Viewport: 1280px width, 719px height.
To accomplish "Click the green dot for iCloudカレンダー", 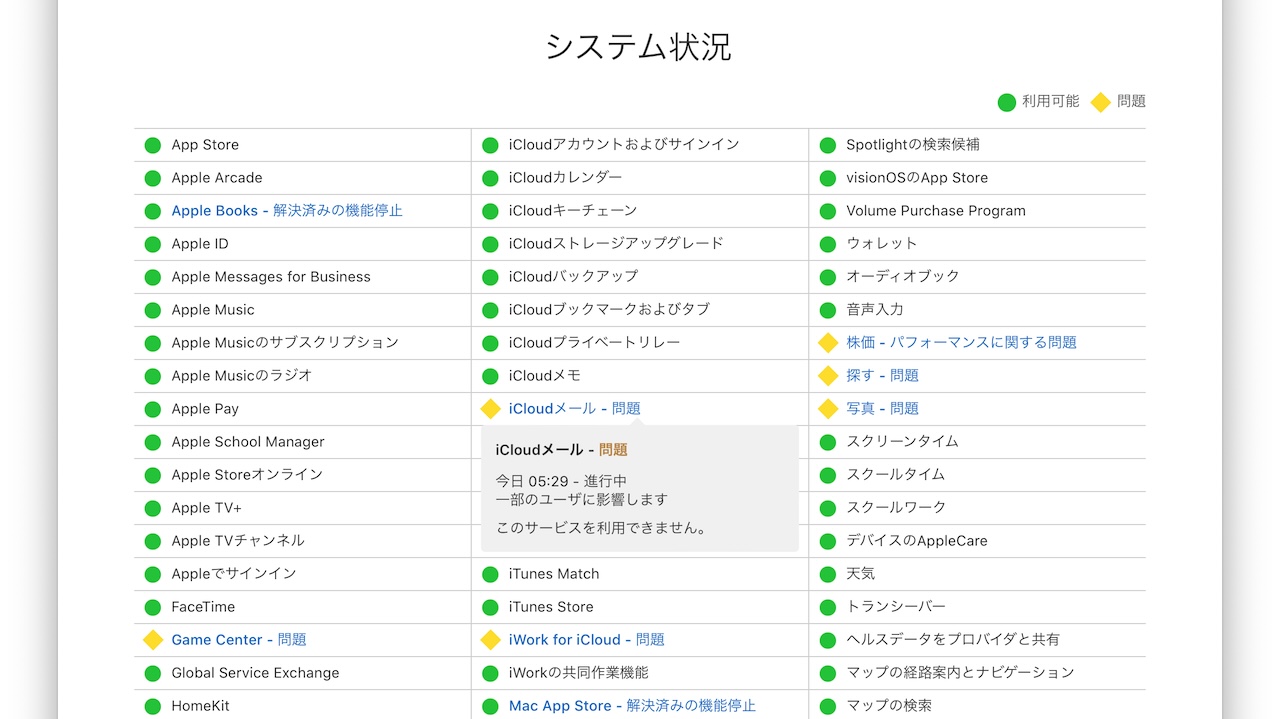I will tap(490, 178).
